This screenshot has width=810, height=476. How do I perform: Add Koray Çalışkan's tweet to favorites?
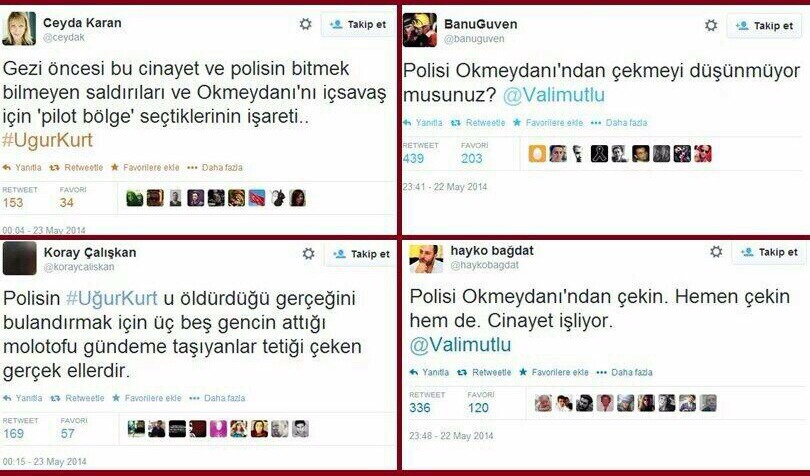[147, 398]
